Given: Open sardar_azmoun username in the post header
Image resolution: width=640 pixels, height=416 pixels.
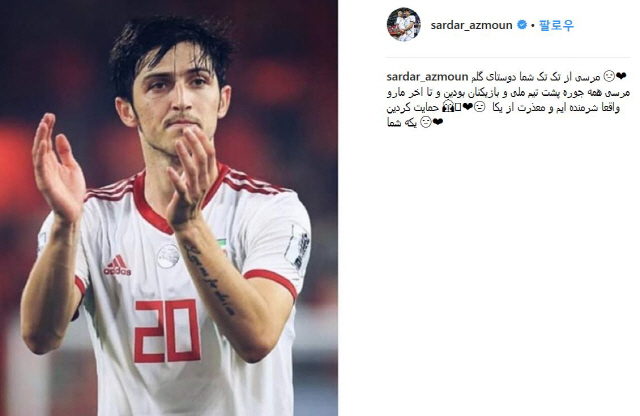Looking at the screenshot, I should click(x=471, y=25).
